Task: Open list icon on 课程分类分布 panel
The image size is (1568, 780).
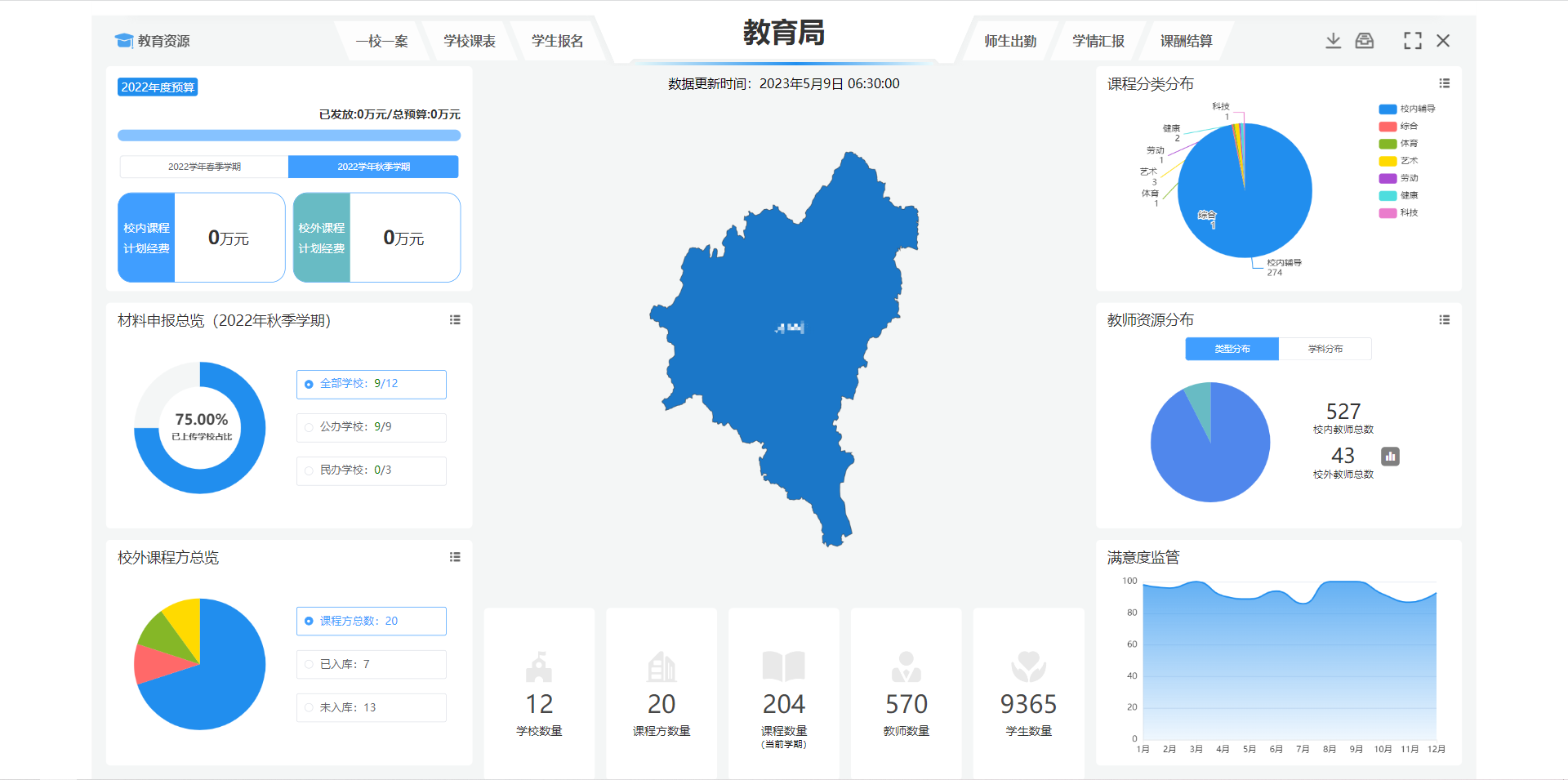Action: click(x=1444, y=83)
